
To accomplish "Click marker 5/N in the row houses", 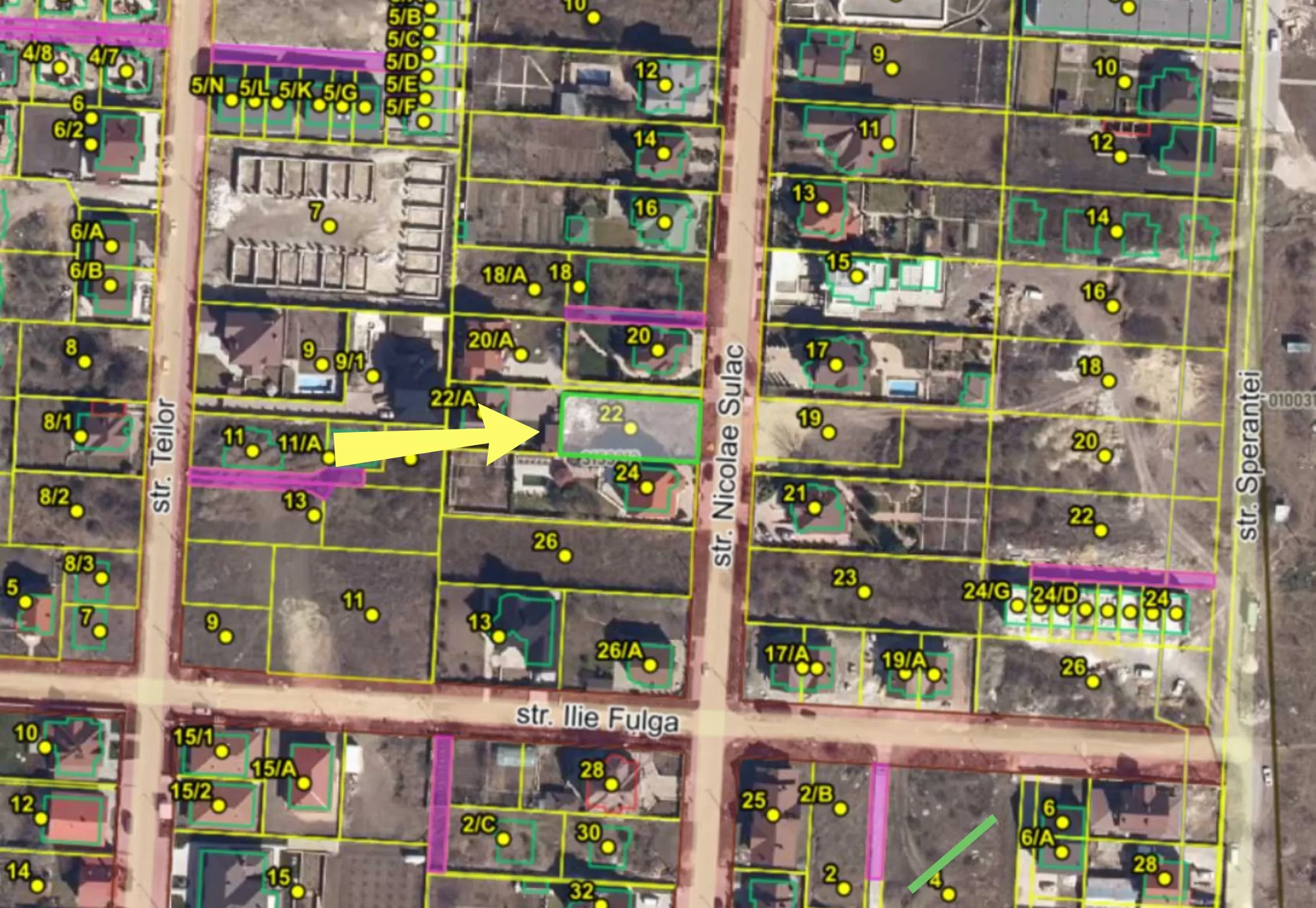I will pos(231,101).
